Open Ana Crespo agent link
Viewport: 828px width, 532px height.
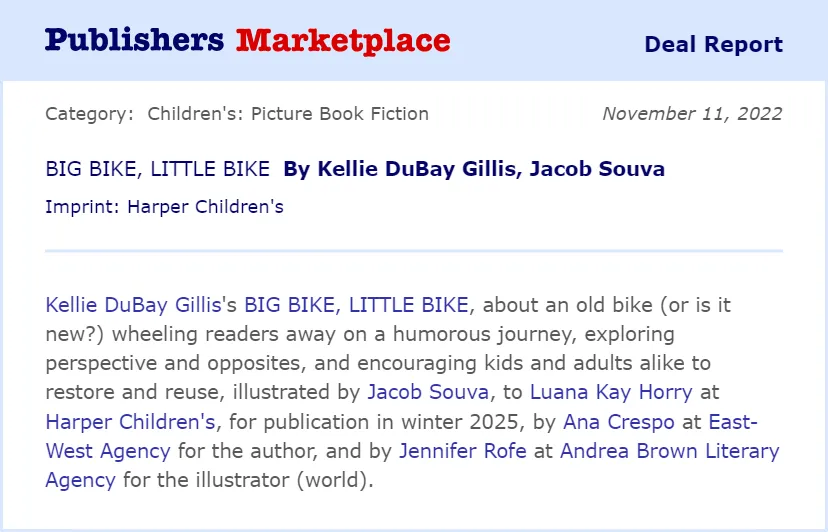pos(619,422)
